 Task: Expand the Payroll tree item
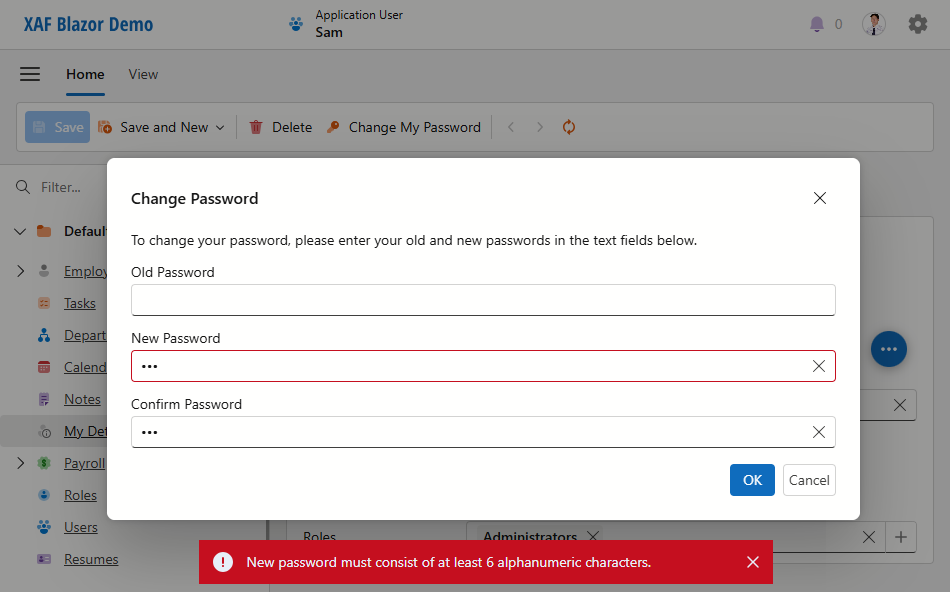pos(20,463)
